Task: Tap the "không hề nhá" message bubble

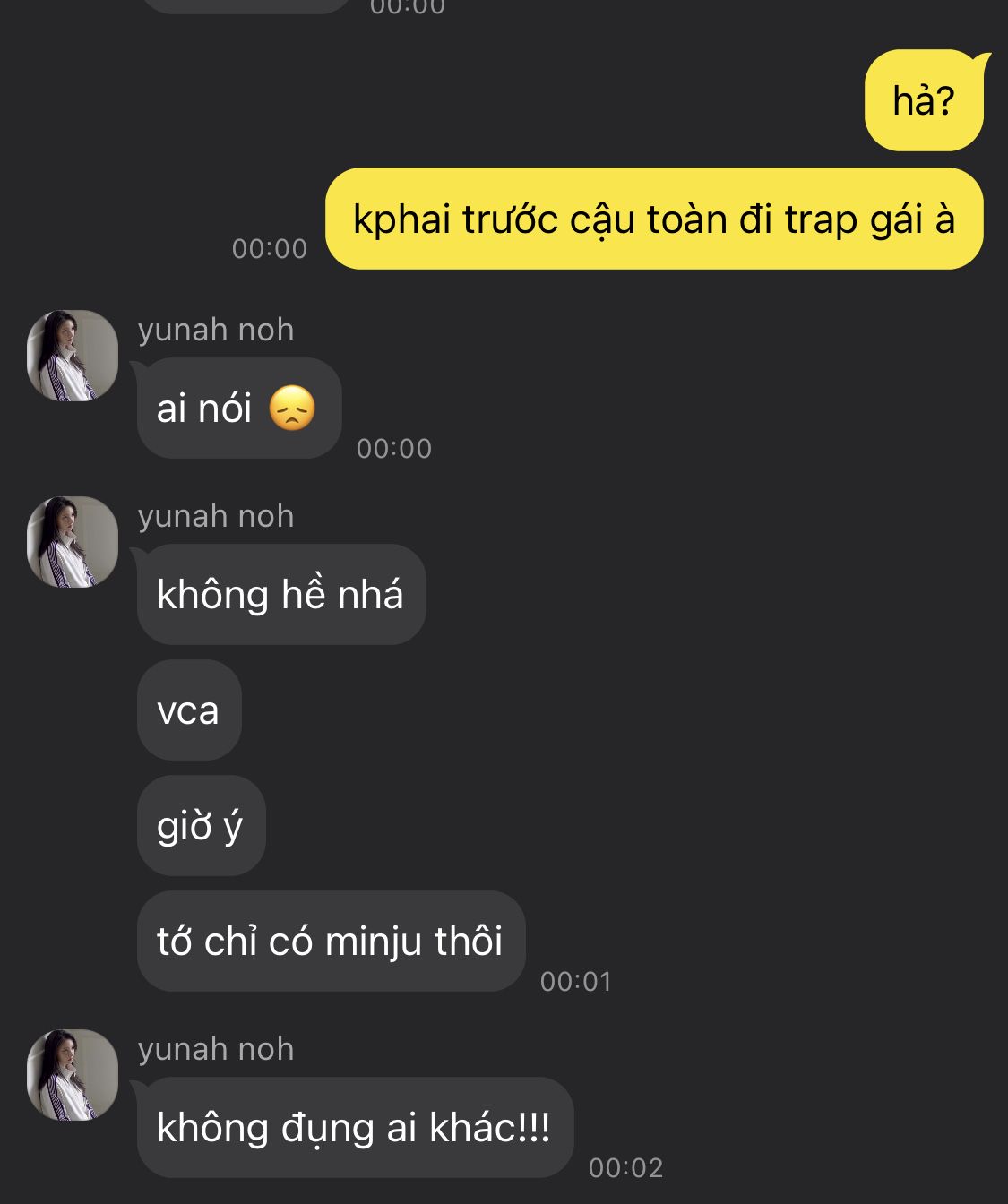Action: 281,595
